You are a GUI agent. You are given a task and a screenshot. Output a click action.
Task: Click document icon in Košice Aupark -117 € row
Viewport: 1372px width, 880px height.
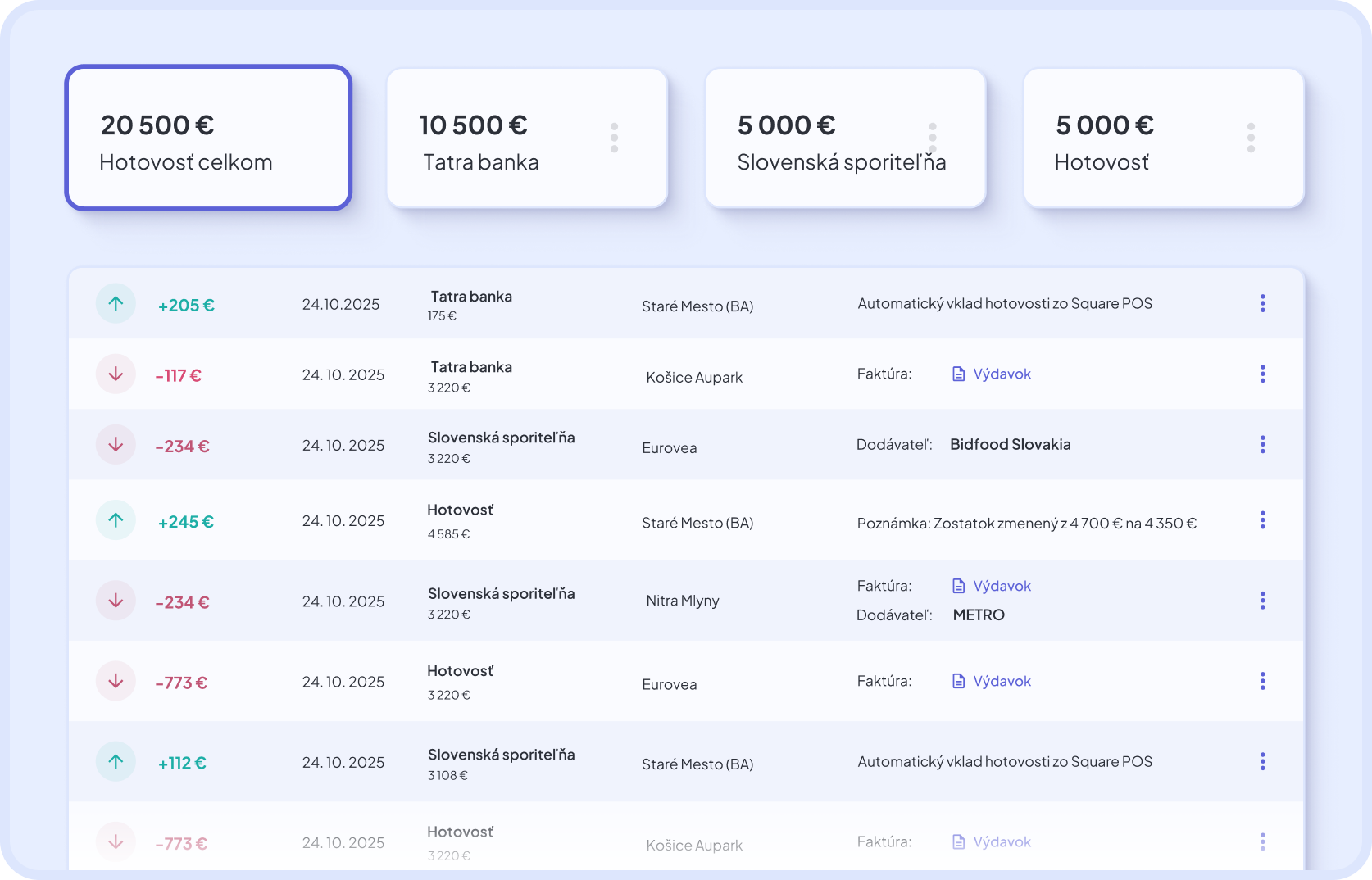[x=958, y=374]
